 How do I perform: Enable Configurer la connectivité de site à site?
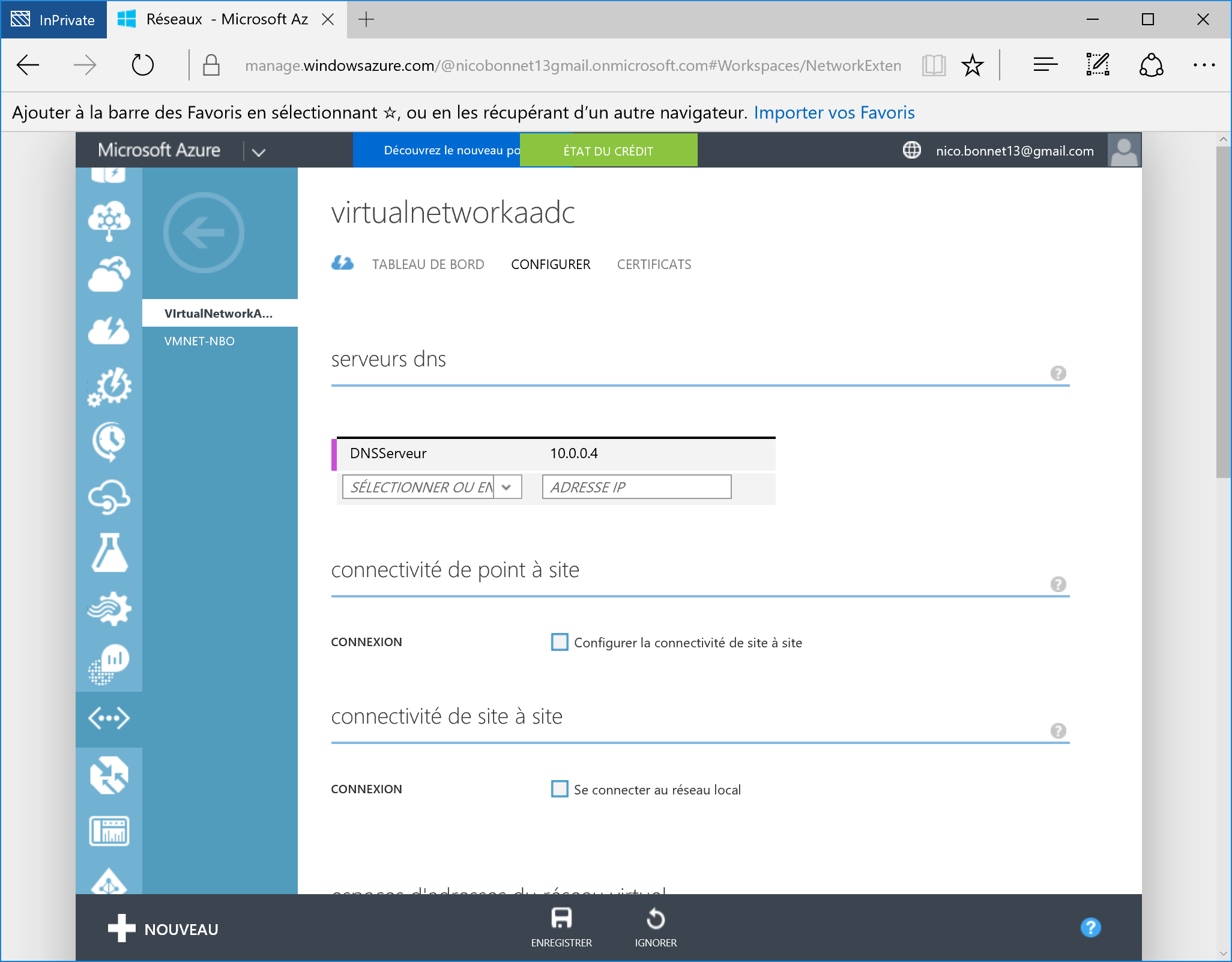560,642
